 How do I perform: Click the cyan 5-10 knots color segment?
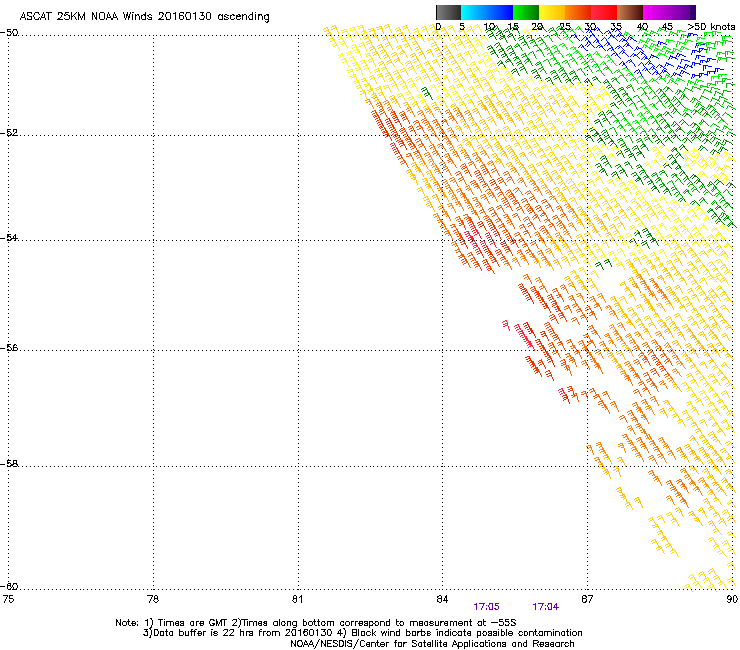[474, 12]
